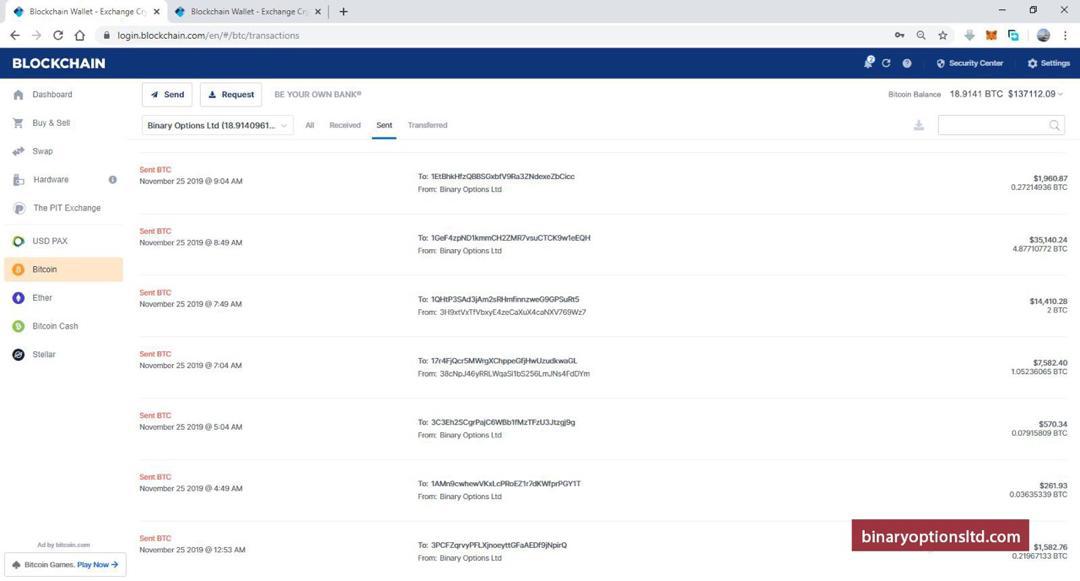Expand the Bitcoin Balance currency dropdown
1080x581 pixels.
tap(1061, 94)
